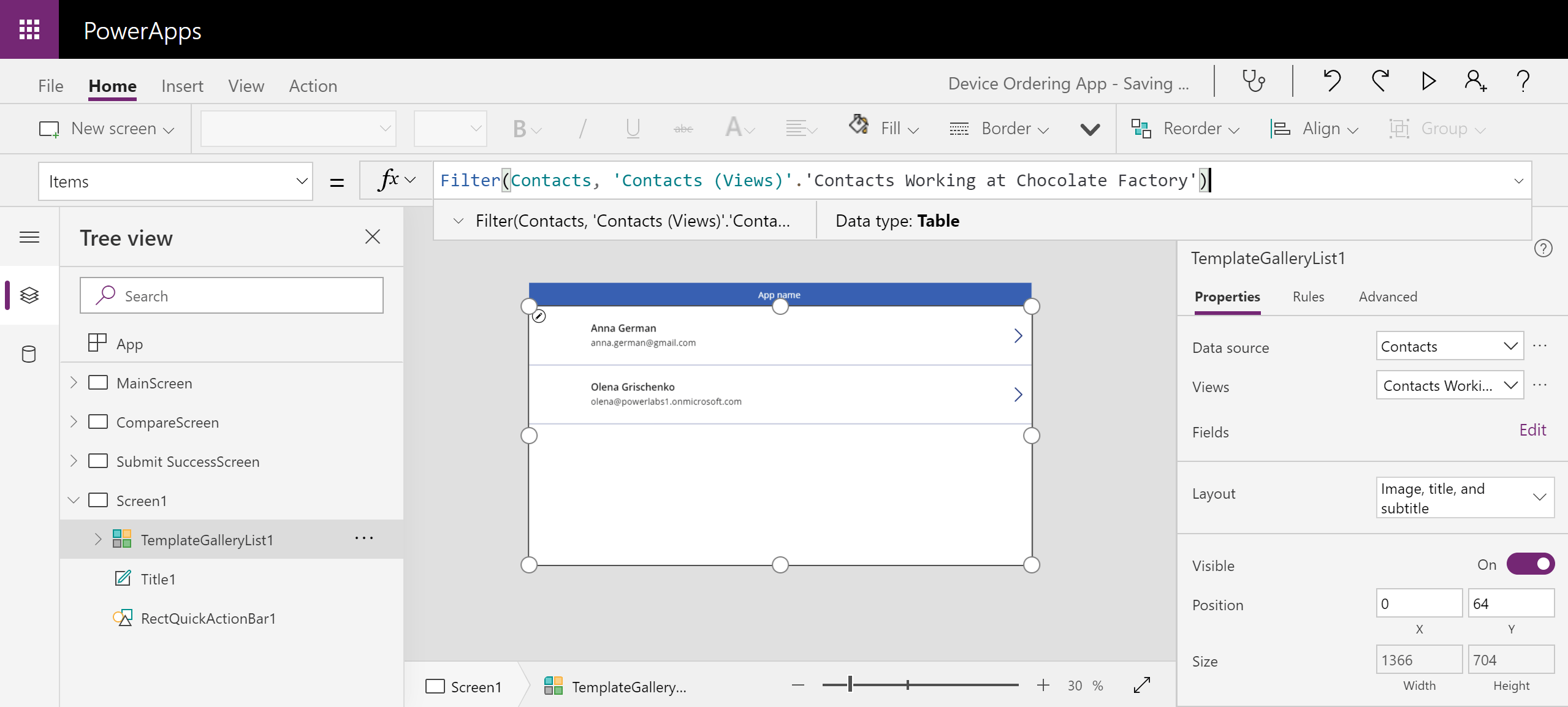Click the Tree view Search box
The image size is (1568, 707).
point(232,296)
